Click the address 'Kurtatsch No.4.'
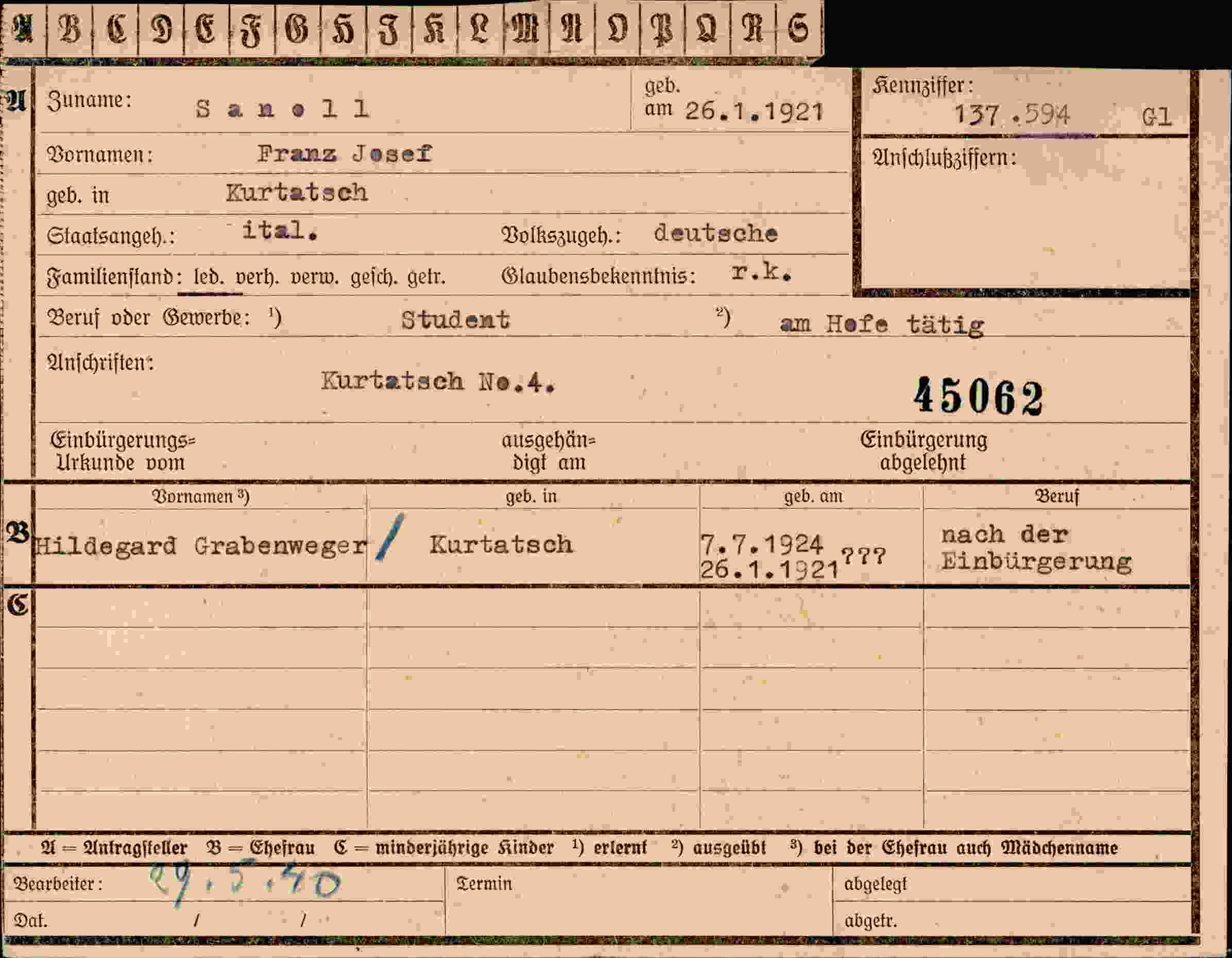The height and width of the screenshot is (958, 1232). point(438,382)
